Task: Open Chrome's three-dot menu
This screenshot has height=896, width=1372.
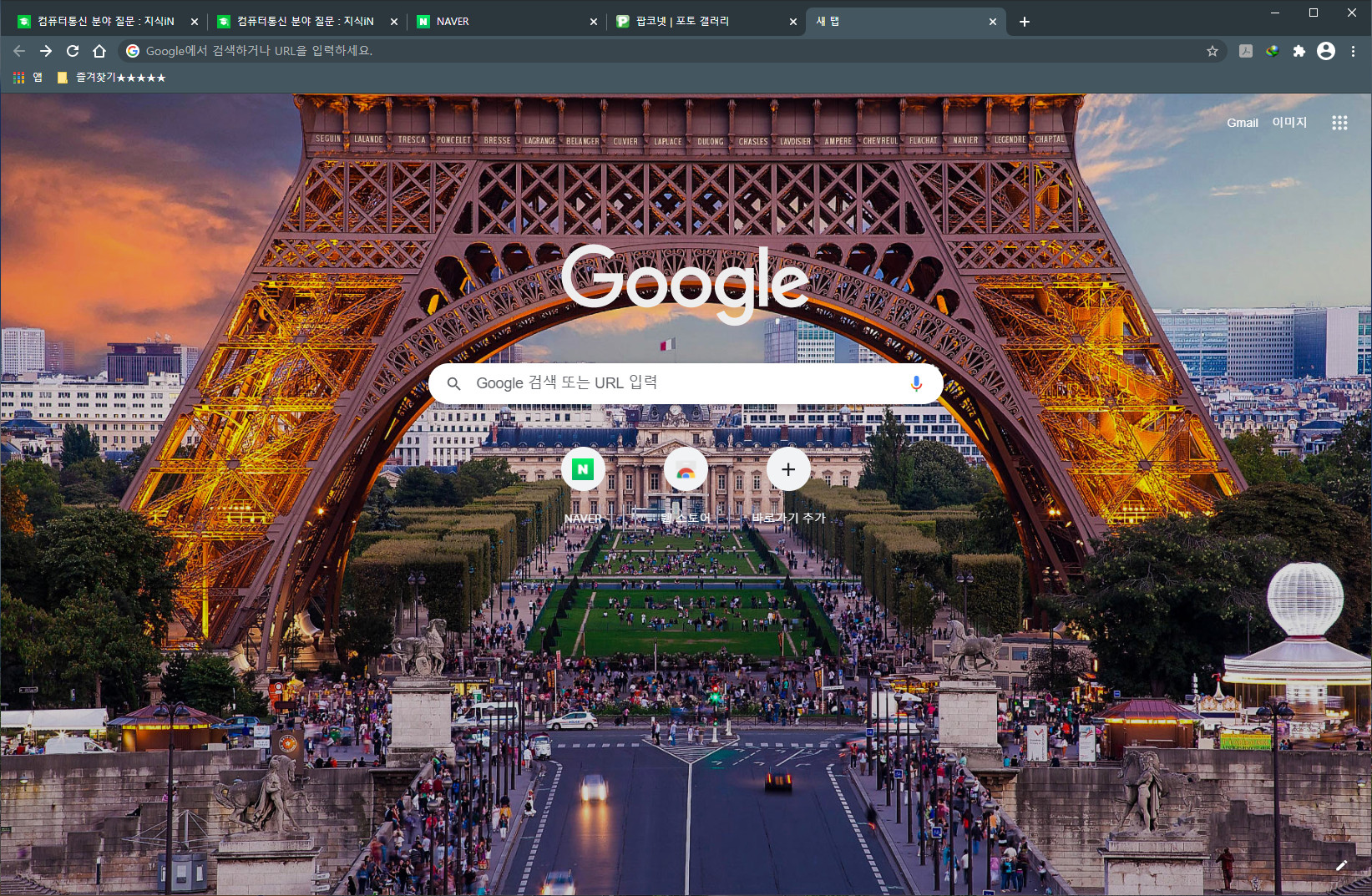Action: 1353,51
